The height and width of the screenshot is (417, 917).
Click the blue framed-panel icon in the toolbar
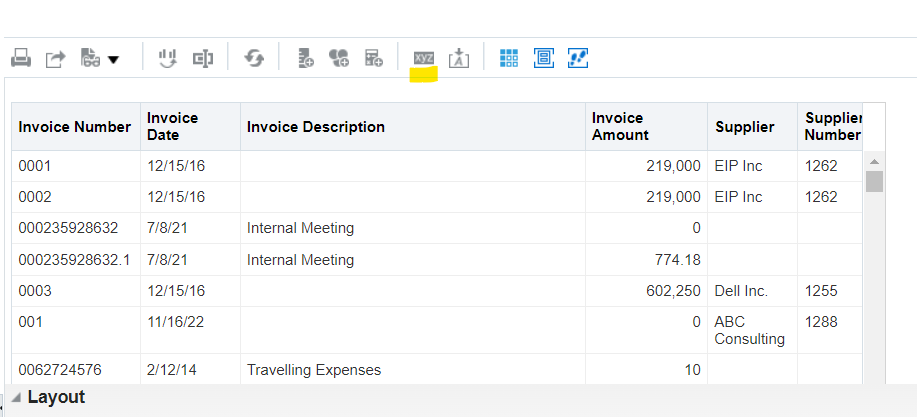tap(544, 58)
